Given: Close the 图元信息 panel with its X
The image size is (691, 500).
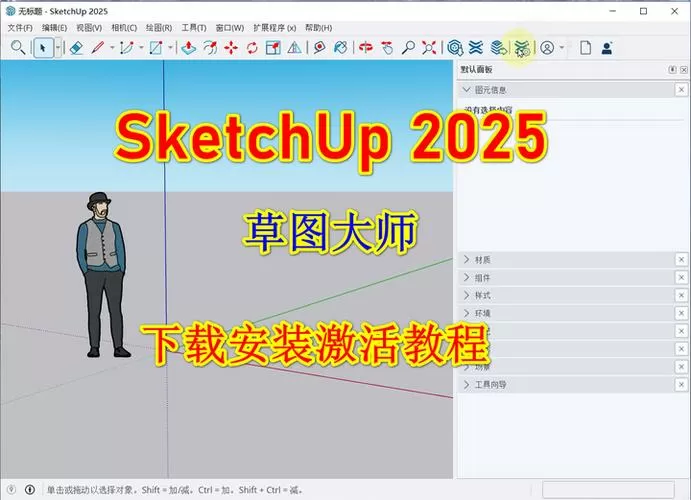Looking at the screenshot, I should pos(681,90).
